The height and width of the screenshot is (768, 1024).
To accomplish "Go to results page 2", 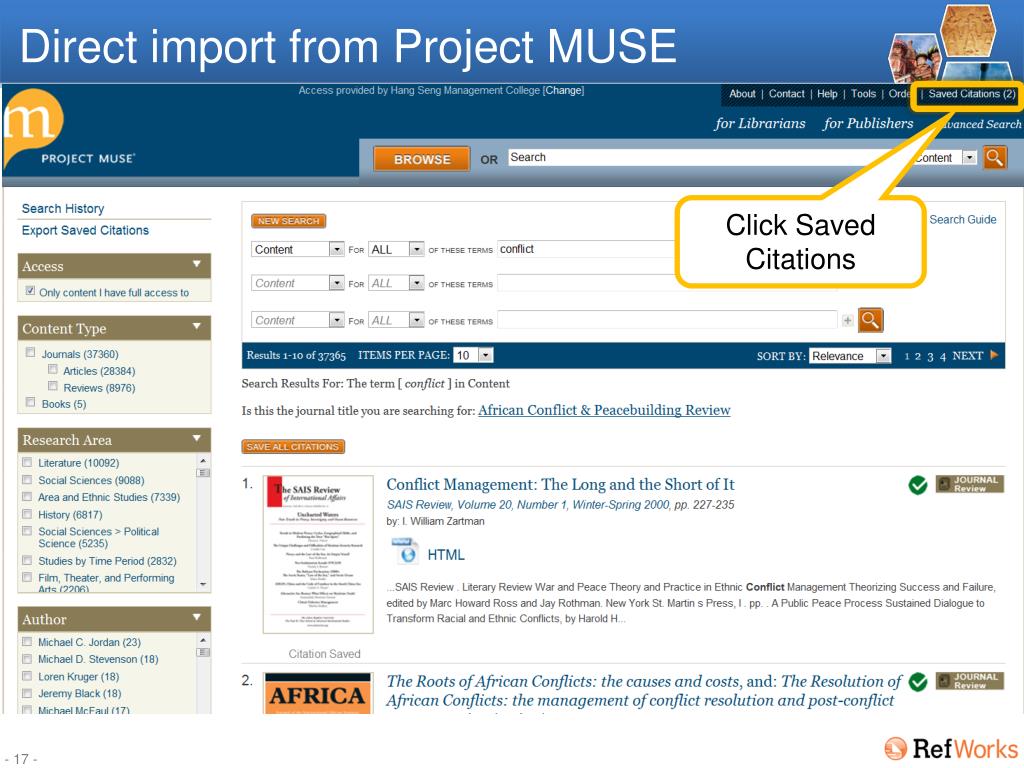I will click(918, 356).
